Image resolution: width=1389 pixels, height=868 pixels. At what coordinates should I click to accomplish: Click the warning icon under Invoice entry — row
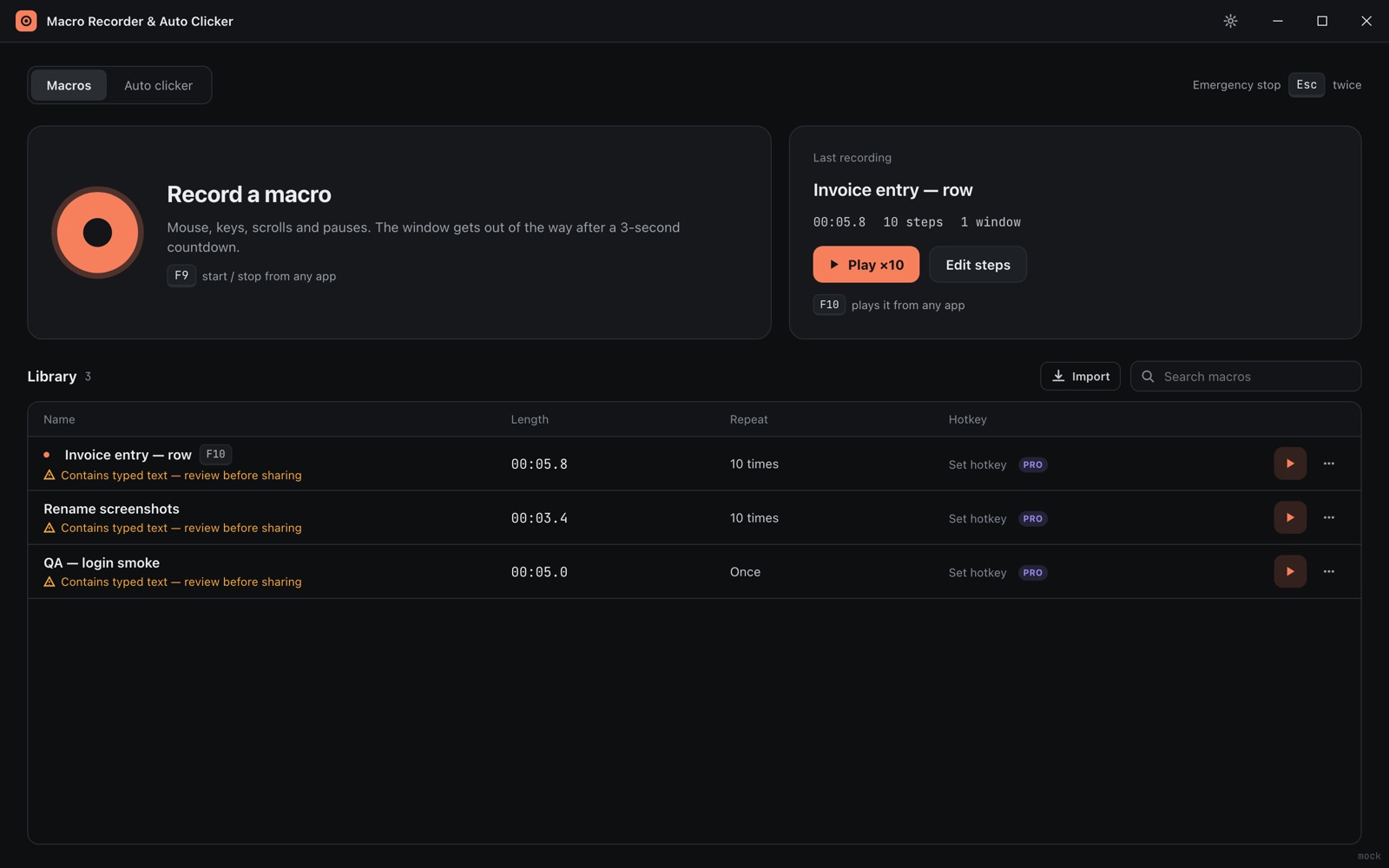pyautogui.click(x=49, y=475)
